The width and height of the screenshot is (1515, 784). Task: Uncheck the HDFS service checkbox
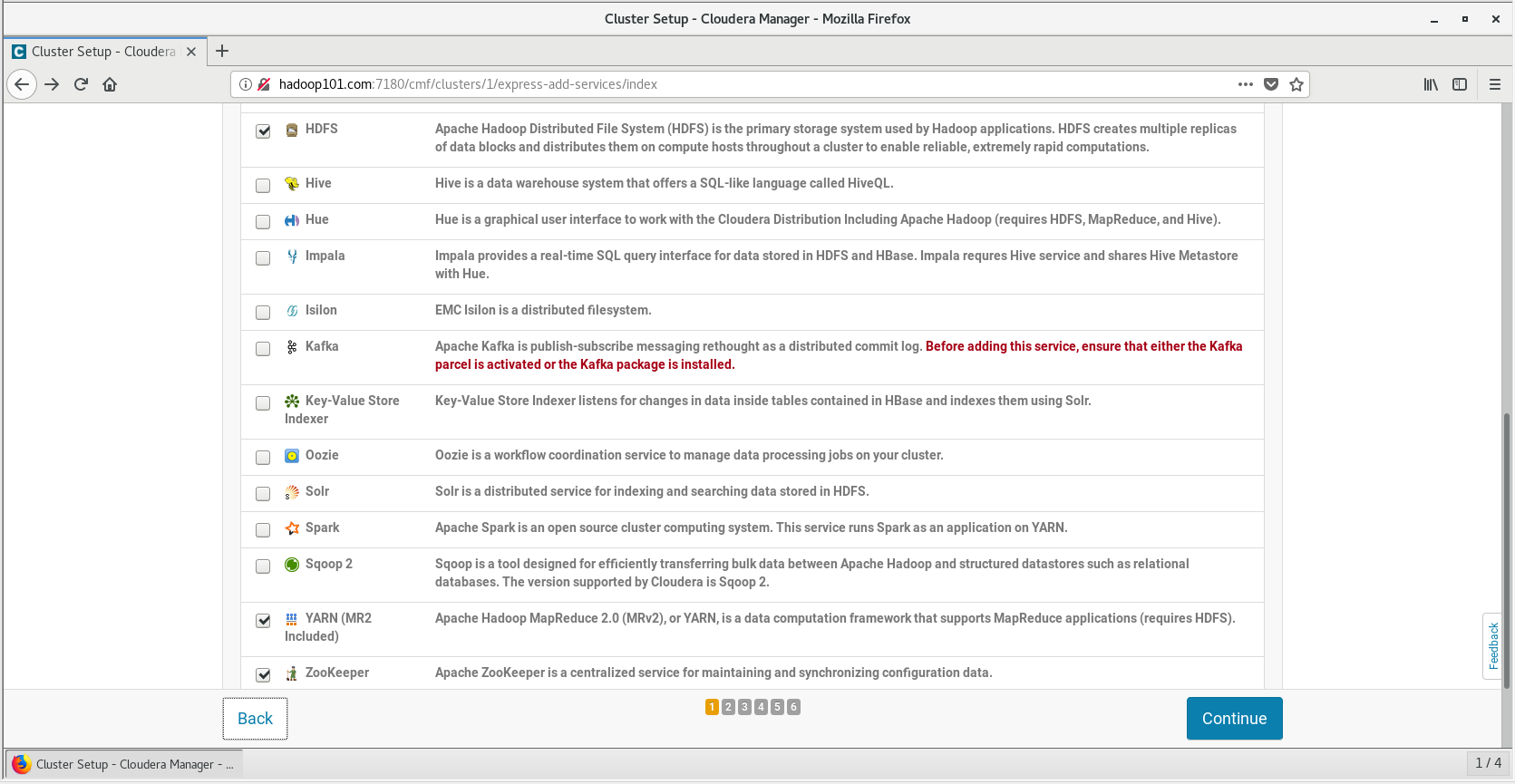coord(263,131)
